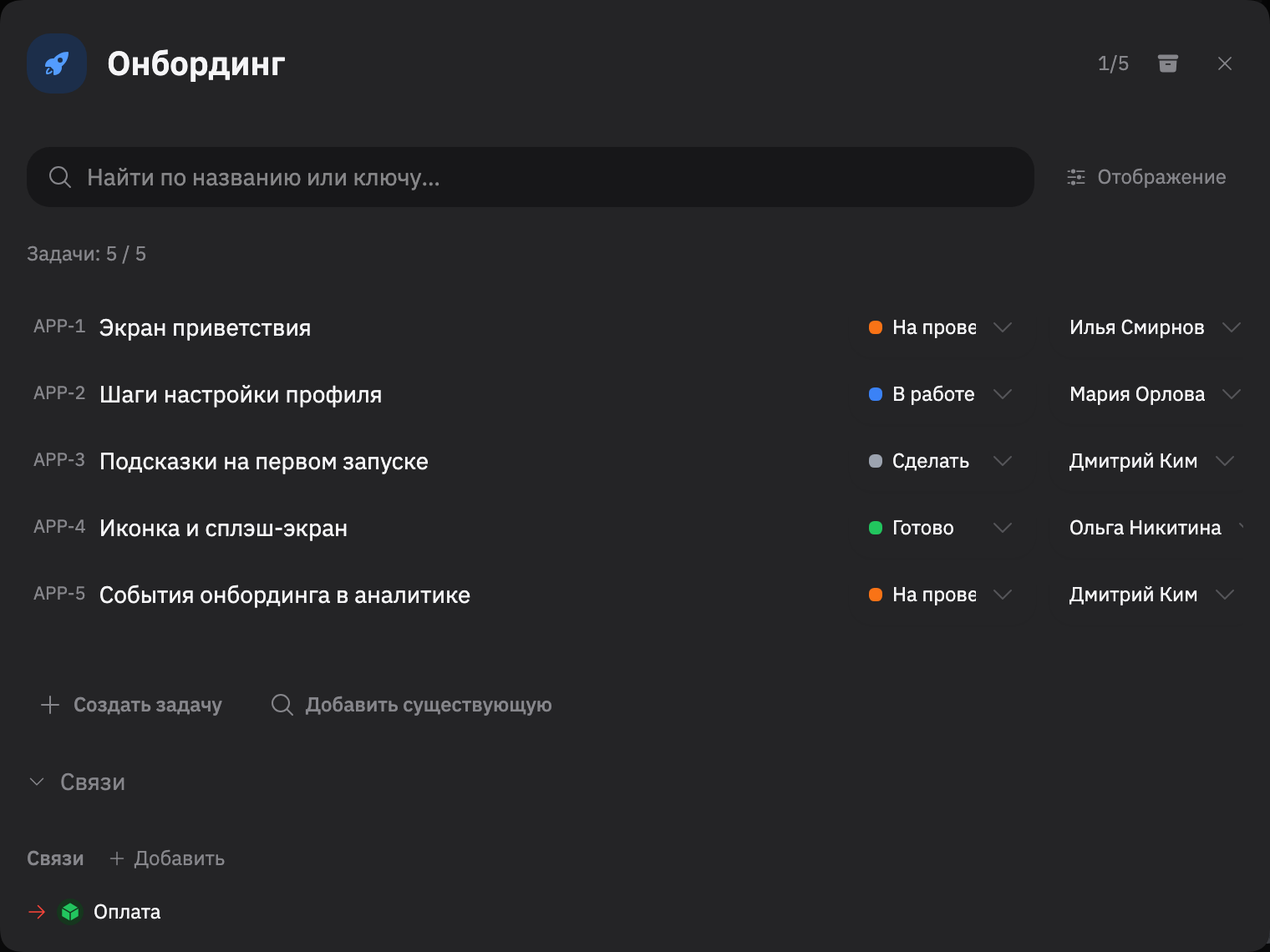Click the APP-4 task key

pos(59,527)
